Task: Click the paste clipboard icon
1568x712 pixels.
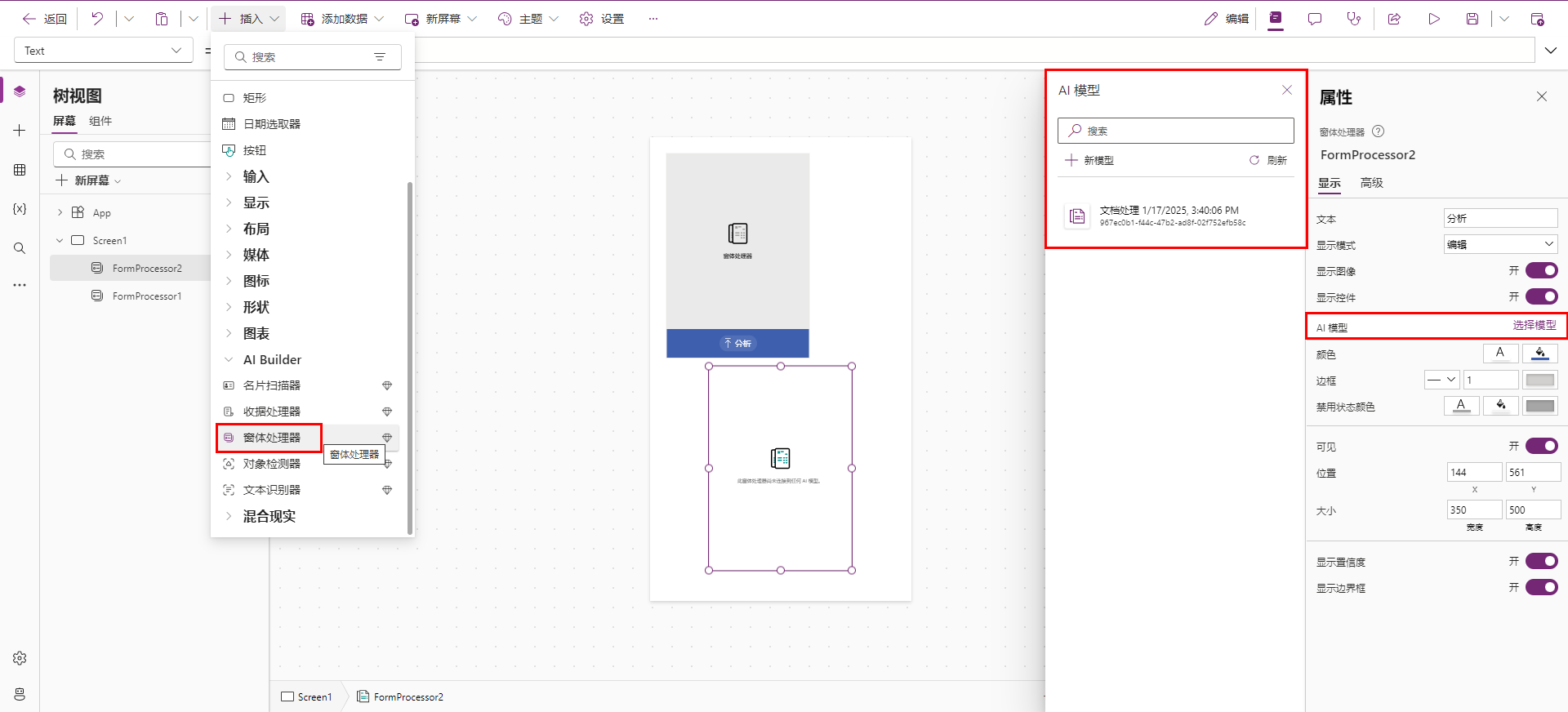Action: pyautogui.click(x=162, y=19)
